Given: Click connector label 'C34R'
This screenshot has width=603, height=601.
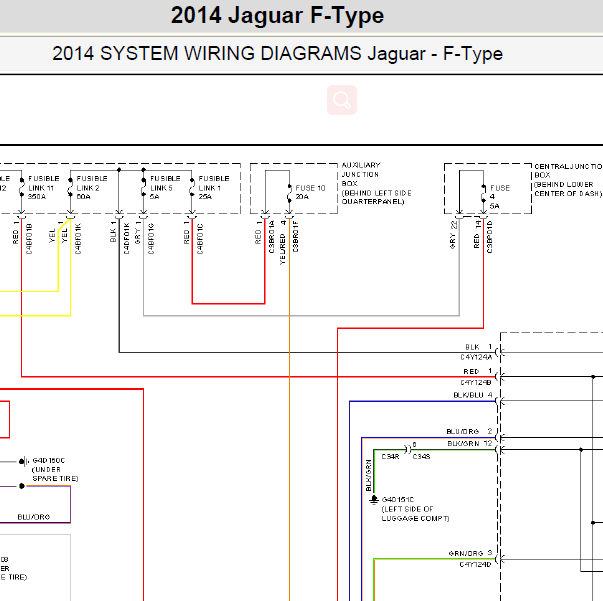Looking at the screenshot, I should (390, 457).
